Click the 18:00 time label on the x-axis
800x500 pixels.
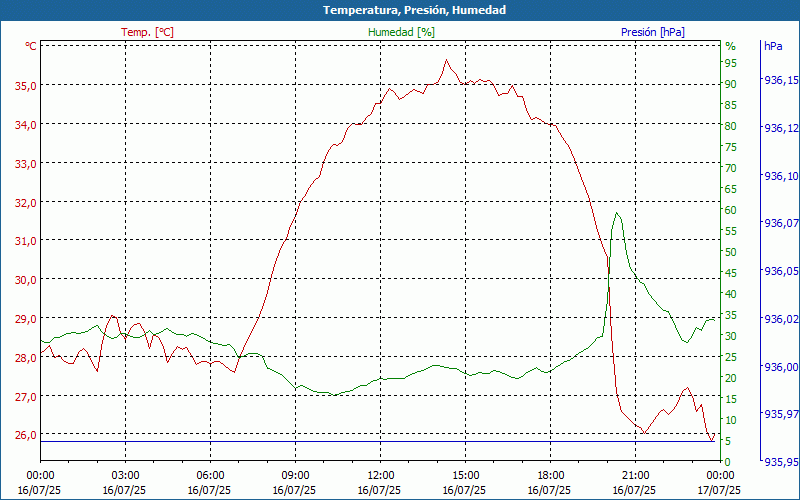[x=550, y=475]
